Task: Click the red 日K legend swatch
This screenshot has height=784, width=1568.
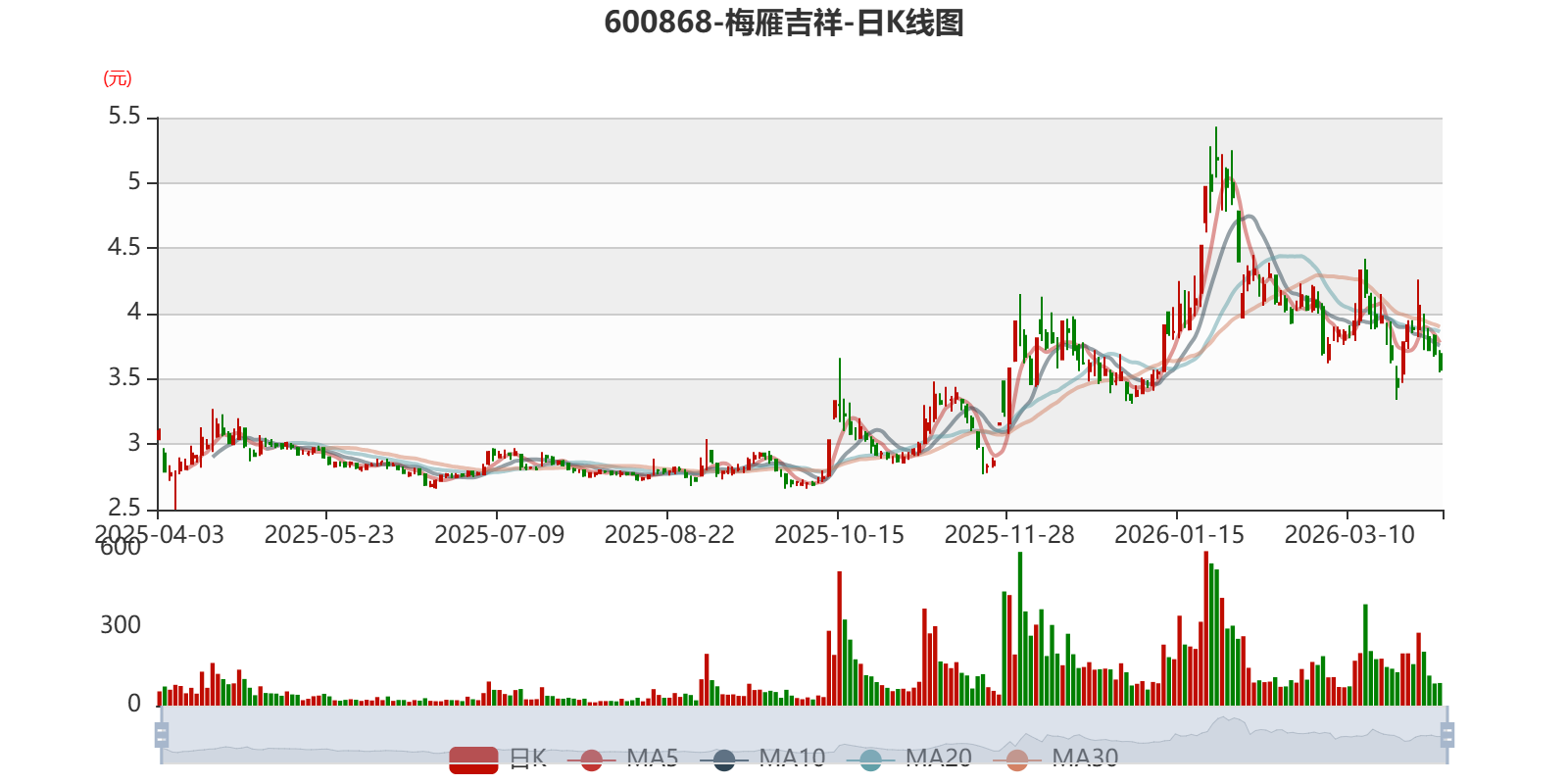Action: point(473,759)
